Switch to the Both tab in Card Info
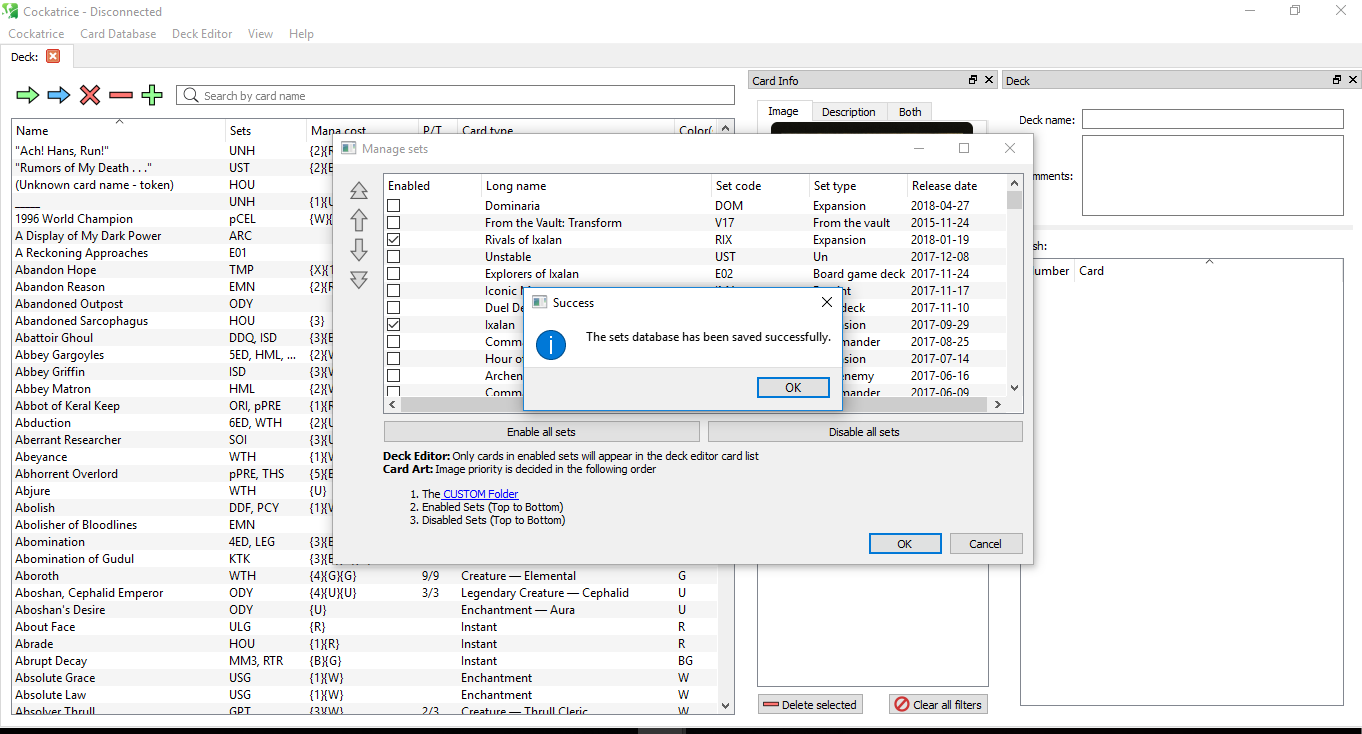This screenshot has width=1362, height=734. [x=910, y=112]
